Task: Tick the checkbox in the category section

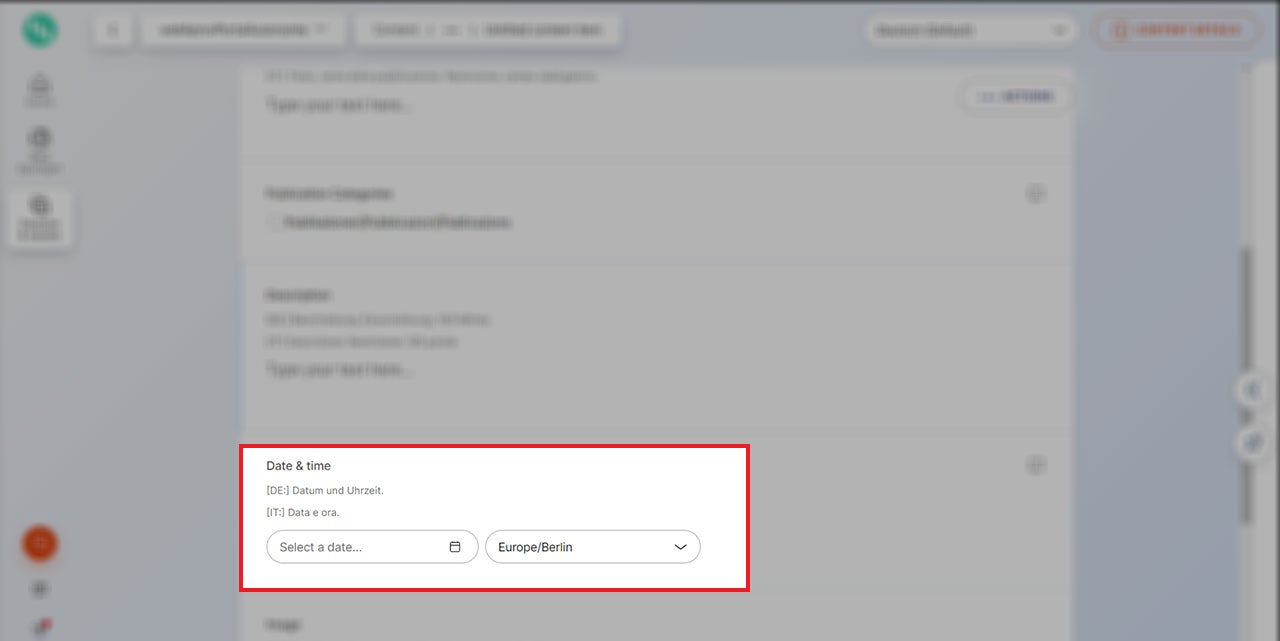Action: coord(273,223)
